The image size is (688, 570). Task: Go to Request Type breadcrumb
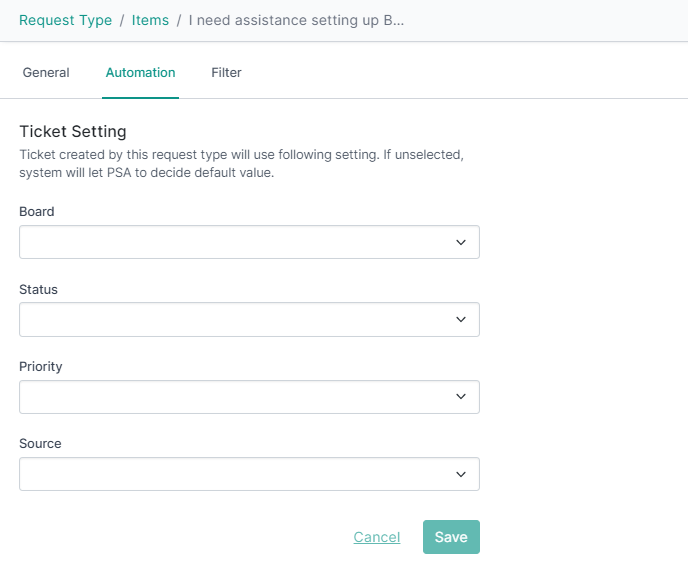[65, 20]
